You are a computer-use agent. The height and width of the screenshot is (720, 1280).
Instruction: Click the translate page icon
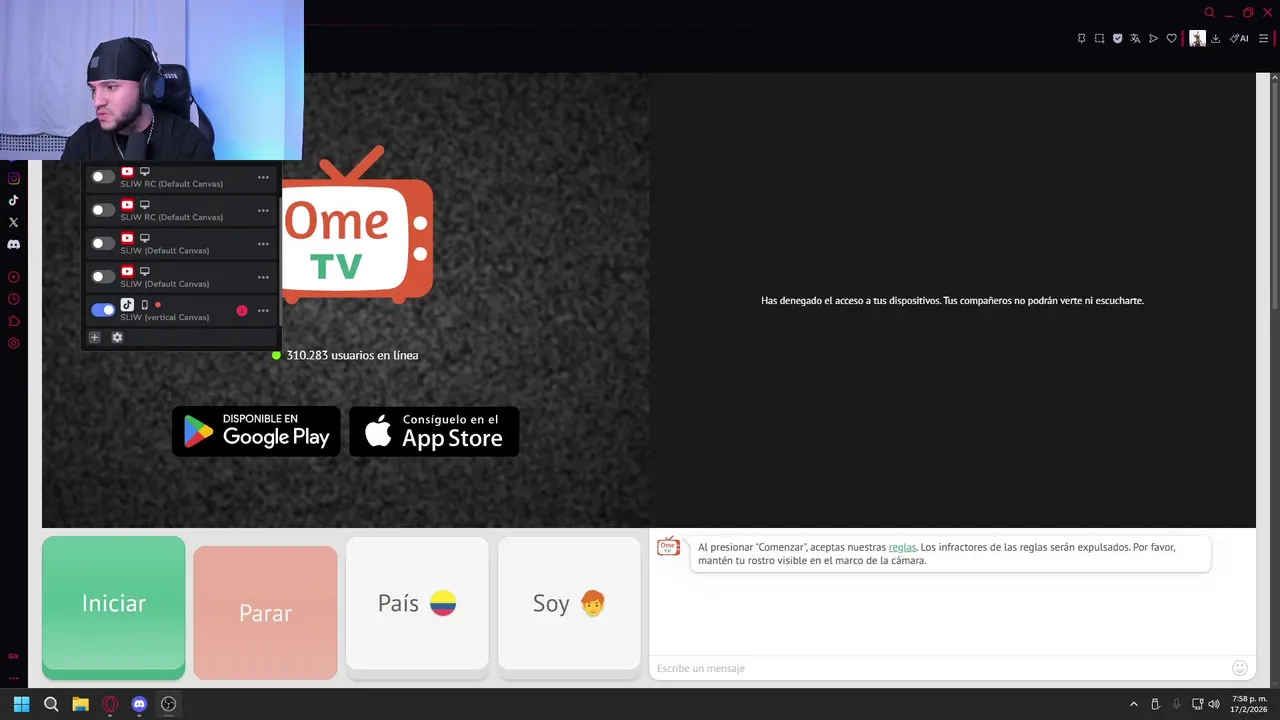pyautogui.click(x=1135, y=38)
